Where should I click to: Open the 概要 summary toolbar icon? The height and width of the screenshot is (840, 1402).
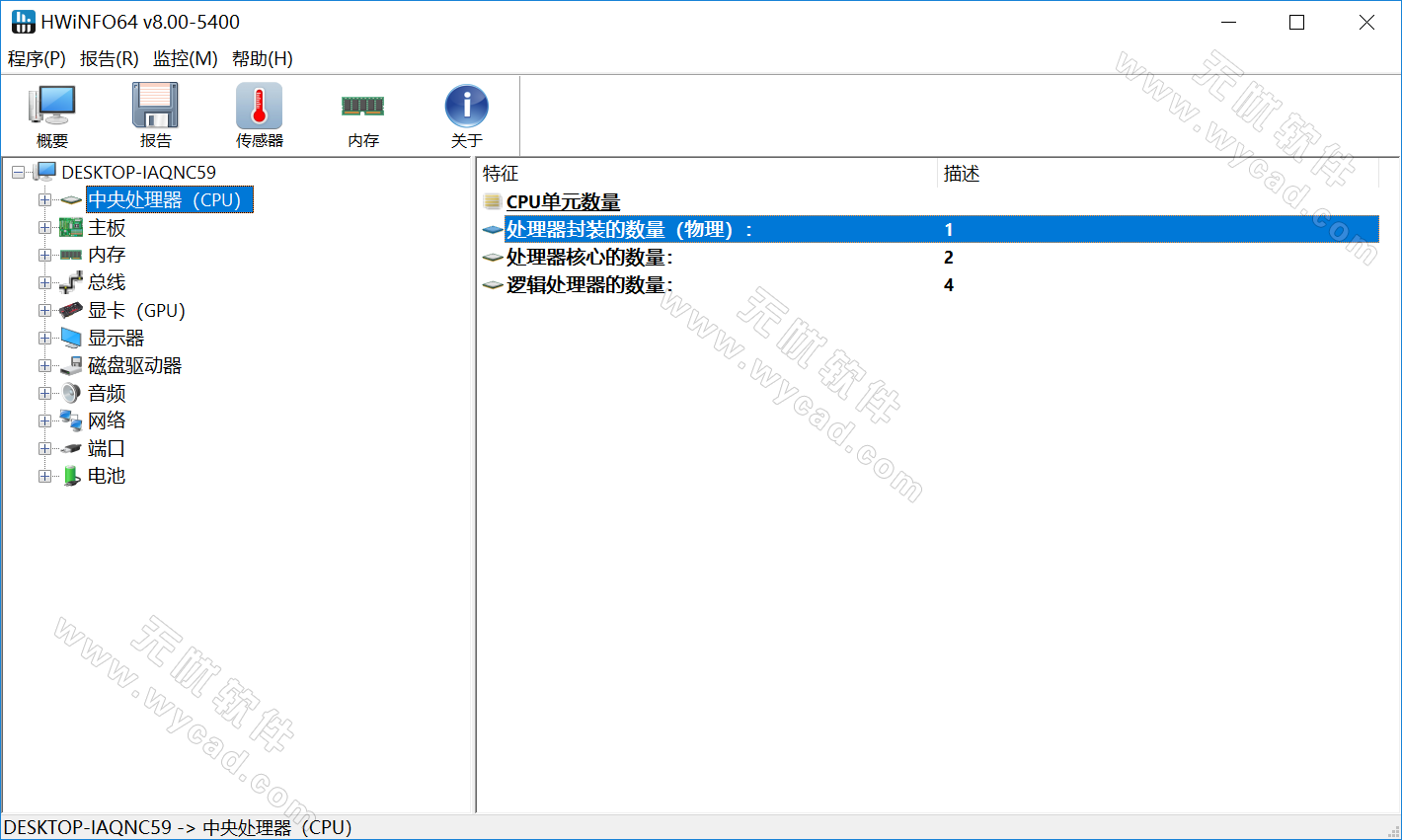(x=51, y=114)
